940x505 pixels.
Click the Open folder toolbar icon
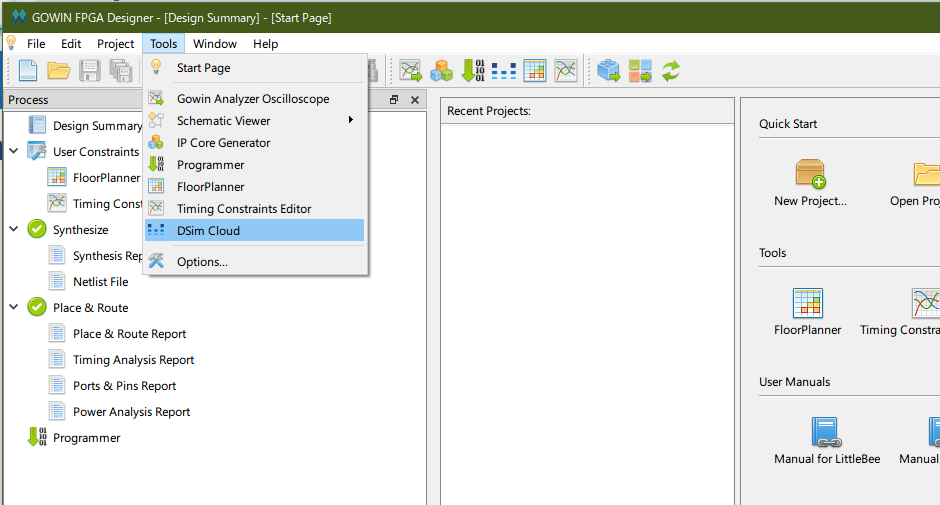tap(59, 71)
